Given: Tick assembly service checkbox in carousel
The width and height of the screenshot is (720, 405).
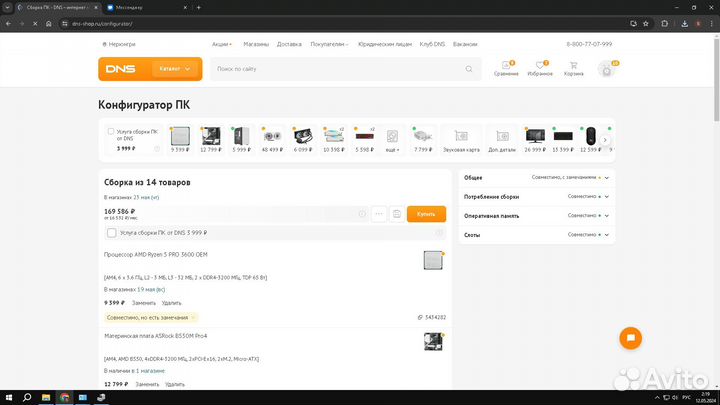Looking at the screenshot, I should coord(111,131).
